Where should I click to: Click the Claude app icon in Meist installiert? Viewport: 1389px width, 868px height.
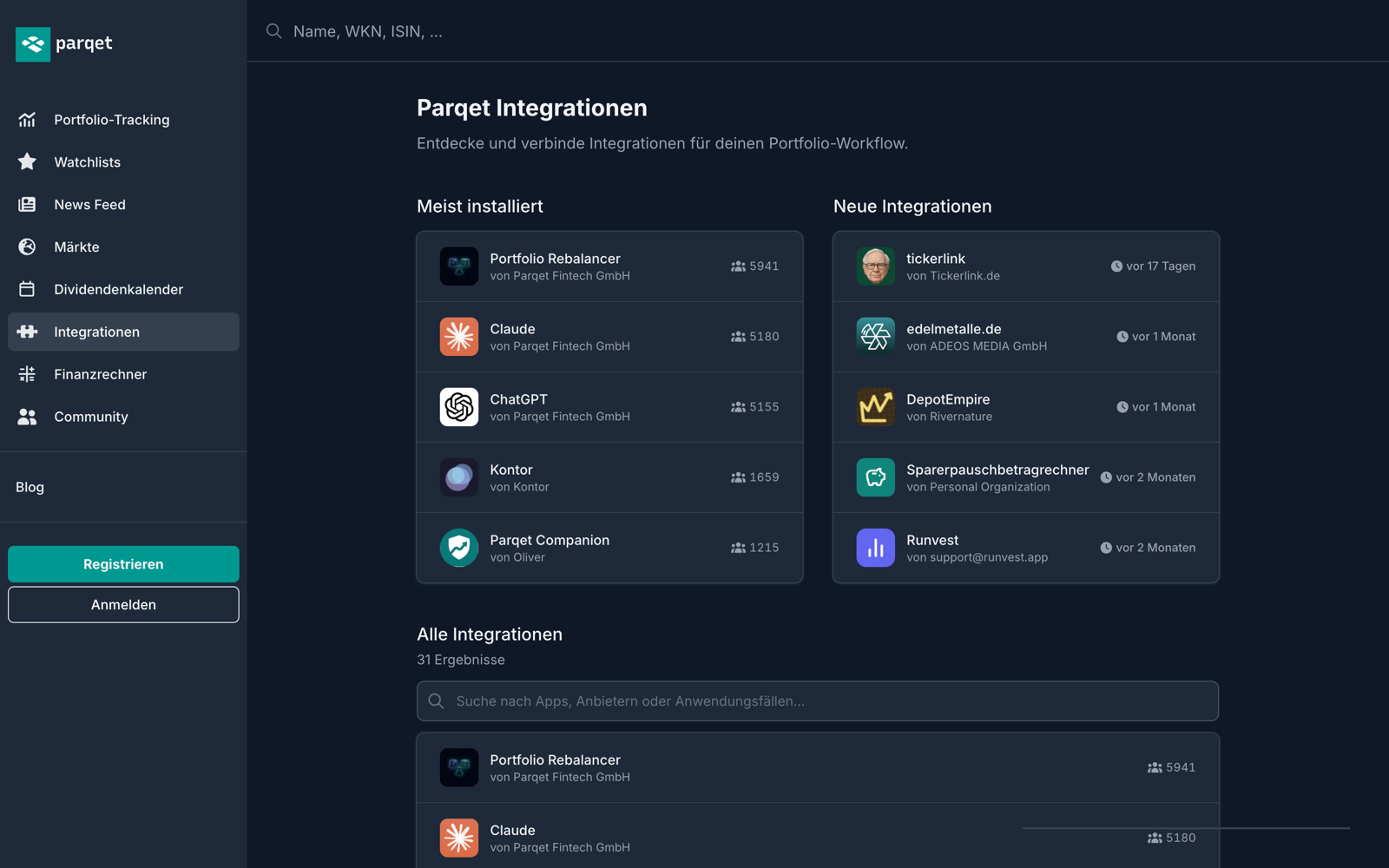coord(459,337)
